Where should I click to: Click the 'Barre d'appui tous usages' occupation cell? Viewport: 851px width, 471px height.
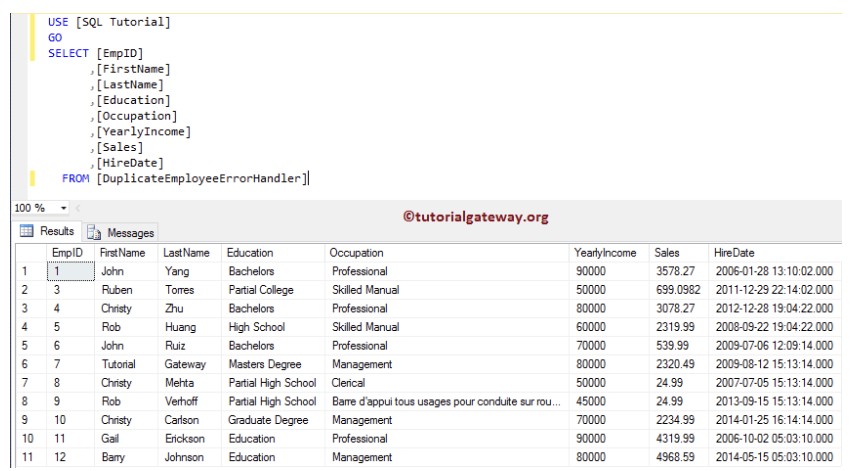[x=447, y=402]
